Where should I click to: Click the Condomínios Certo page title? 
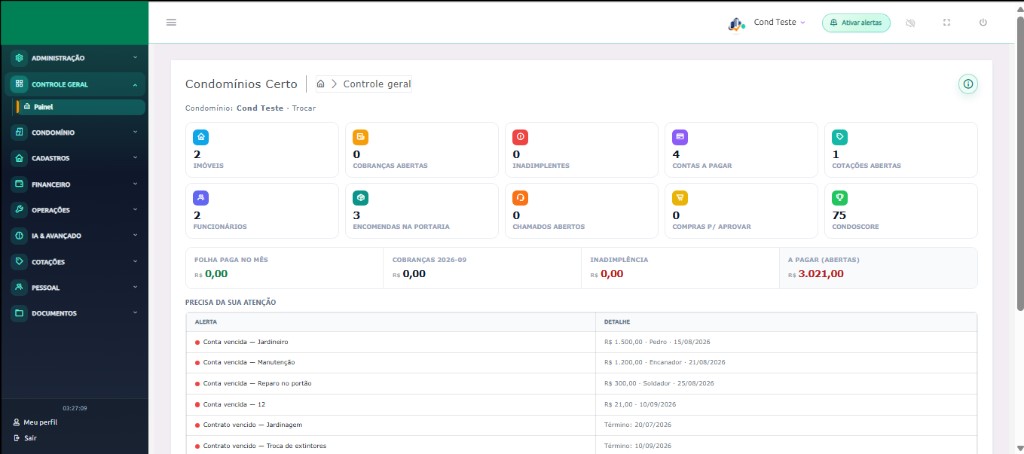[x=241, y=84]
